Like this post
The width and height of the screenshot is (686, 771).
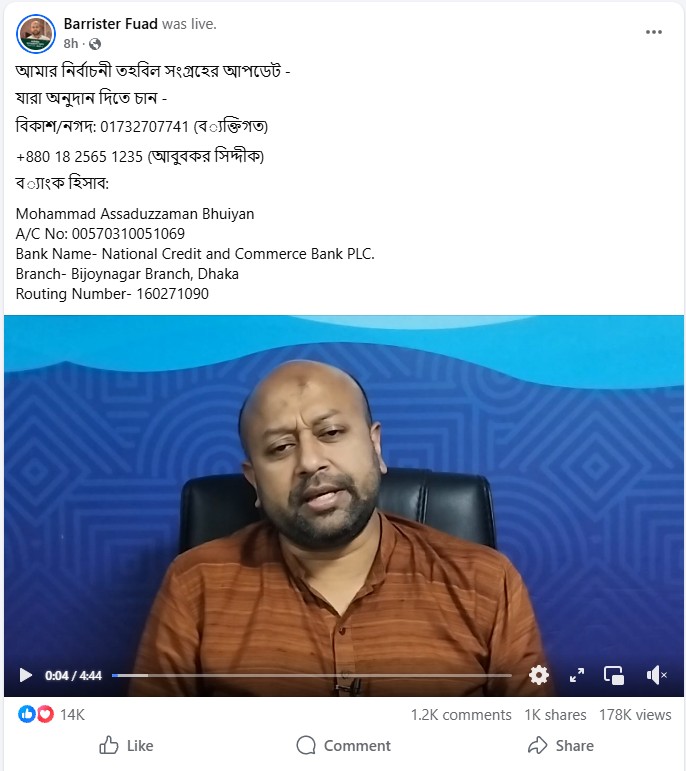tap(126, 745)
